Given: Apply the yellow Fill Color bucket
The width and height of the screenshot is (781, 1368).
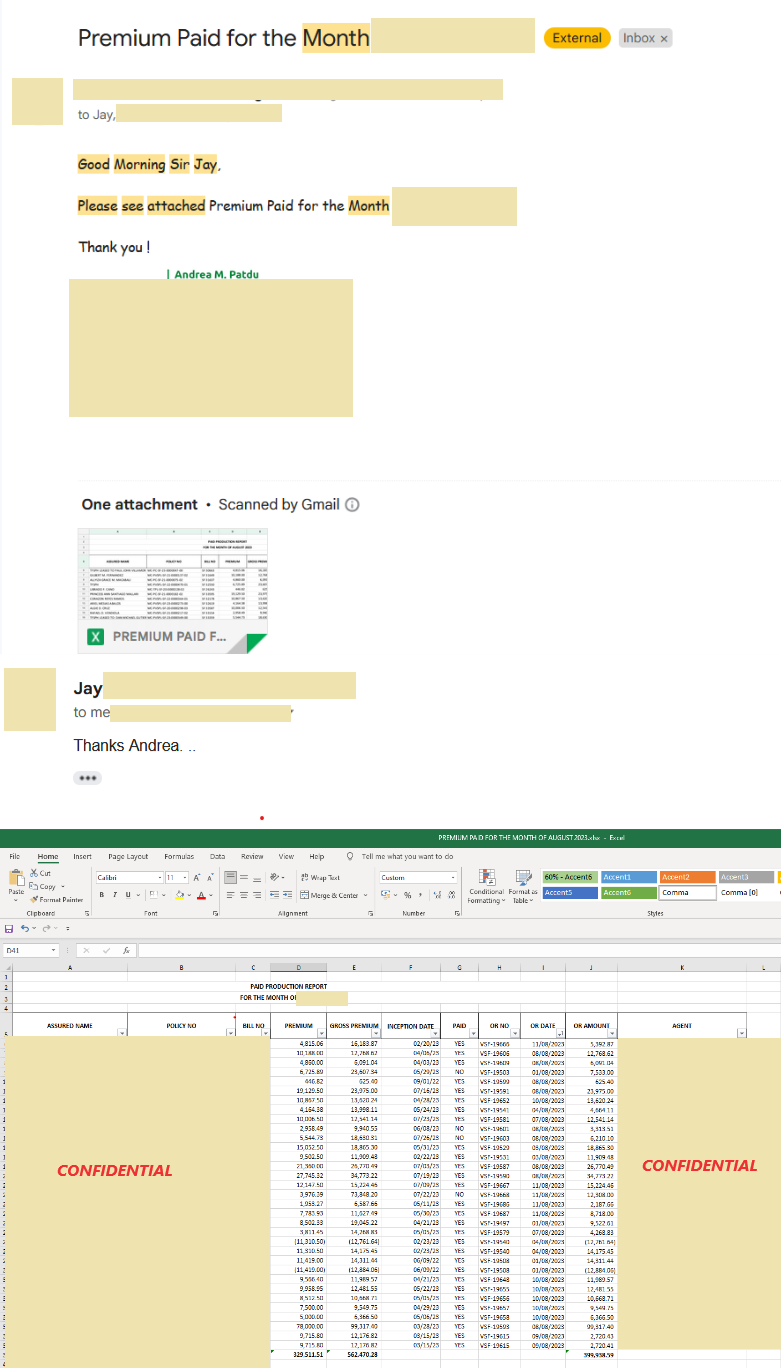Looking at the screenshot, I should (179, 895).
